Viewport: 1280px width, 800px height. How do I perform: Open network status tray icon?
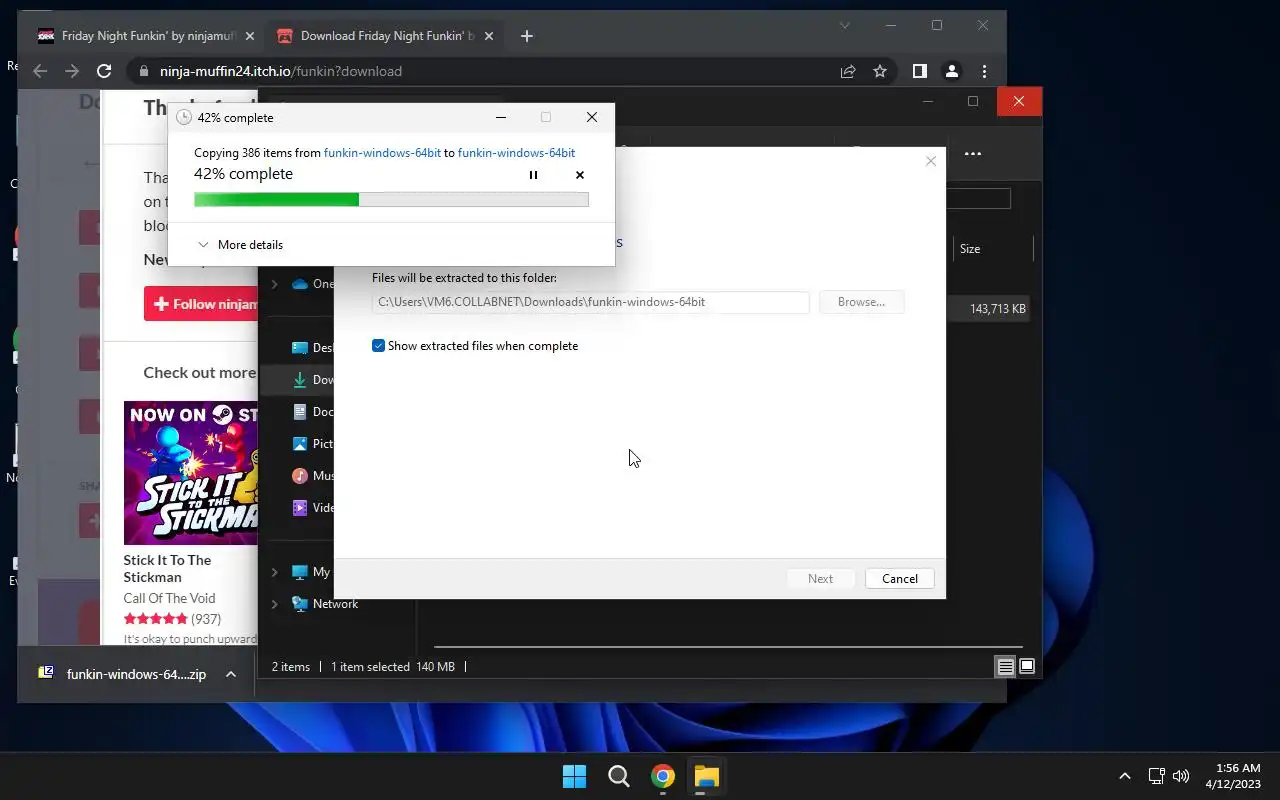click(x=1156, y=776)
